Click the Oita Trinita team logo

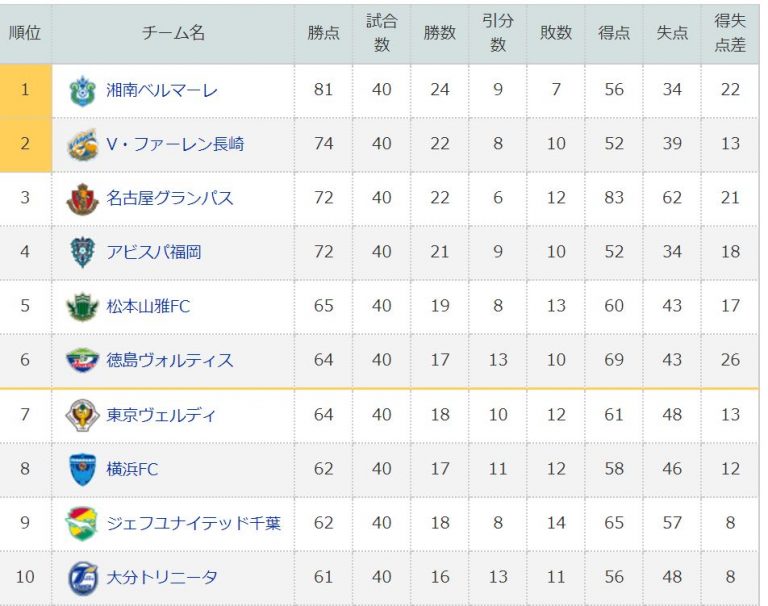point(82,578)
